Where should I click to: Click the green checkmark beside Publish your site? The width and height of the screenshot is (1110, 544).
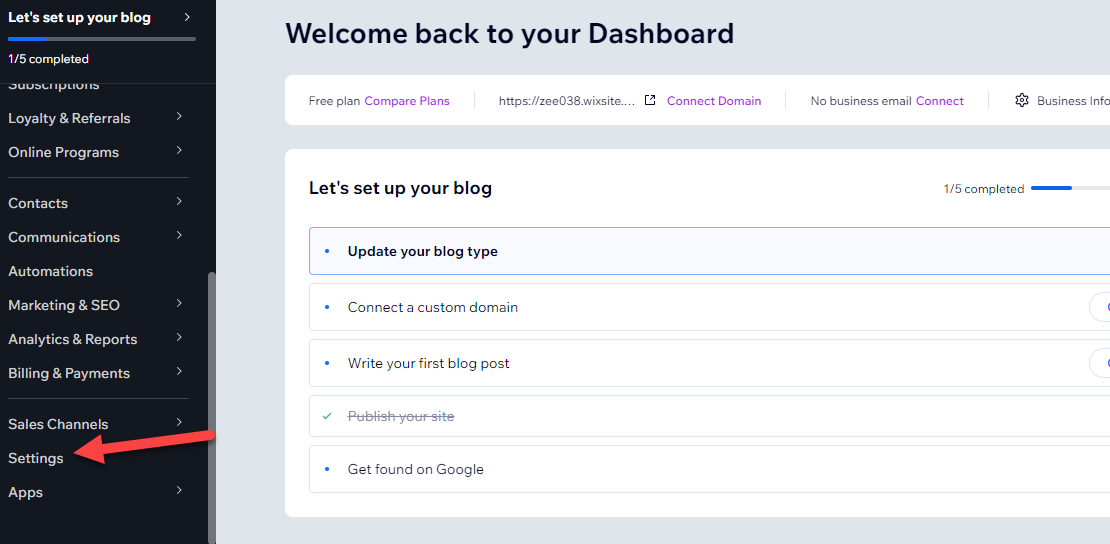(326, 416)
